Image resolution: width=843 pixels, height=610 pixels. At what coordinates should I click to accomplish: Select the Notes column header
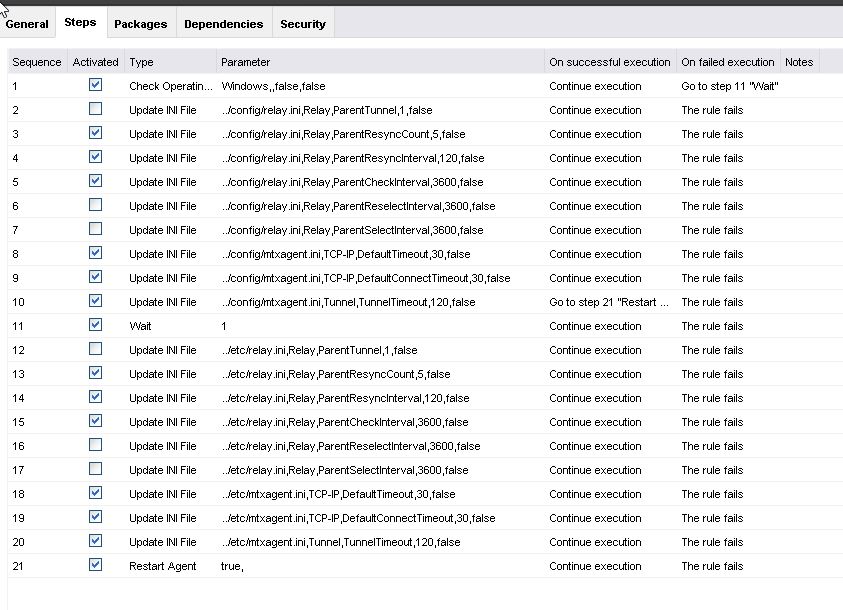pos(799,62)
